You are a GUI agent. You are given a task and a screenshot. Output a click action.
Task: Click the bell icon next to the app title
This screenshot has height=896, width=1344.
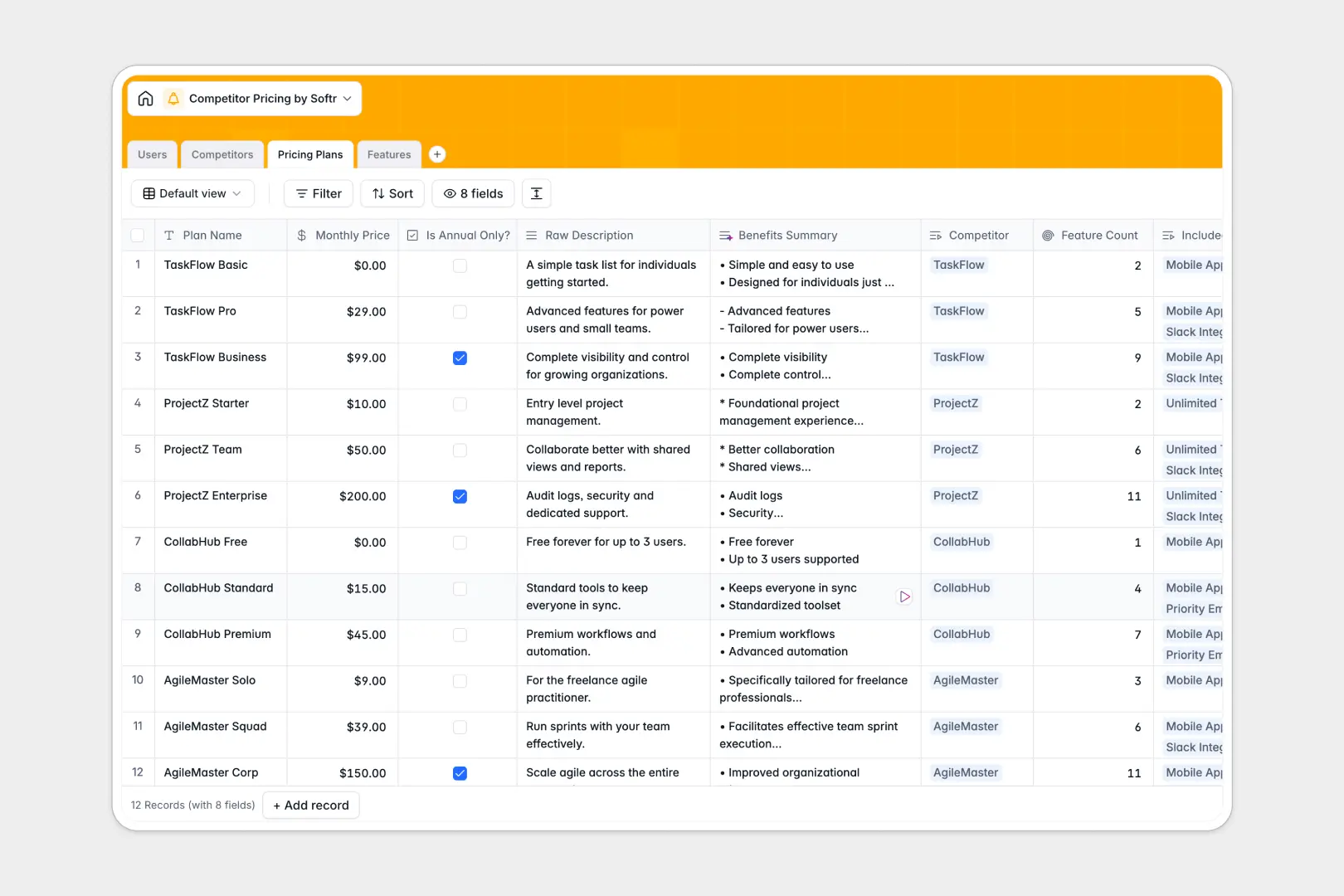[x=173, y=98]
